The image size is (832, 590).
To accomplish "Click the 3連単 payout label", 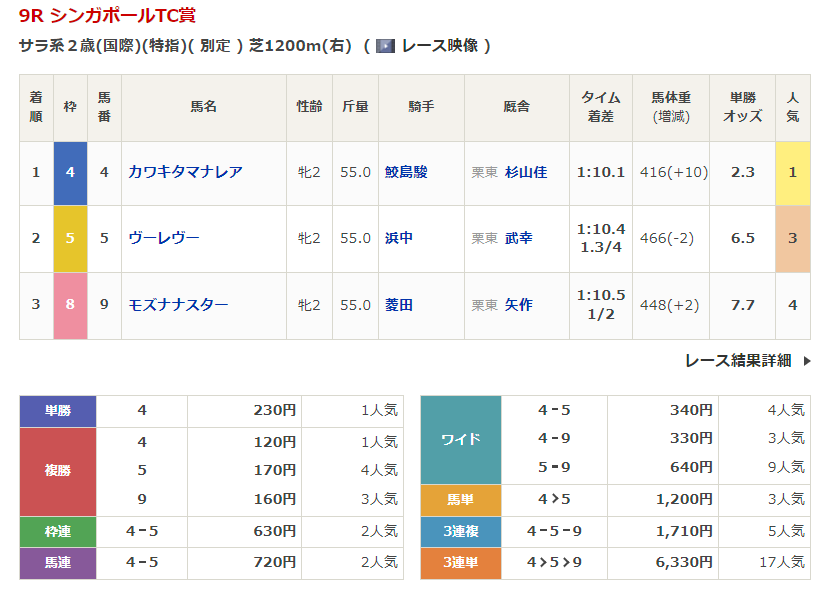I will 460,563.
